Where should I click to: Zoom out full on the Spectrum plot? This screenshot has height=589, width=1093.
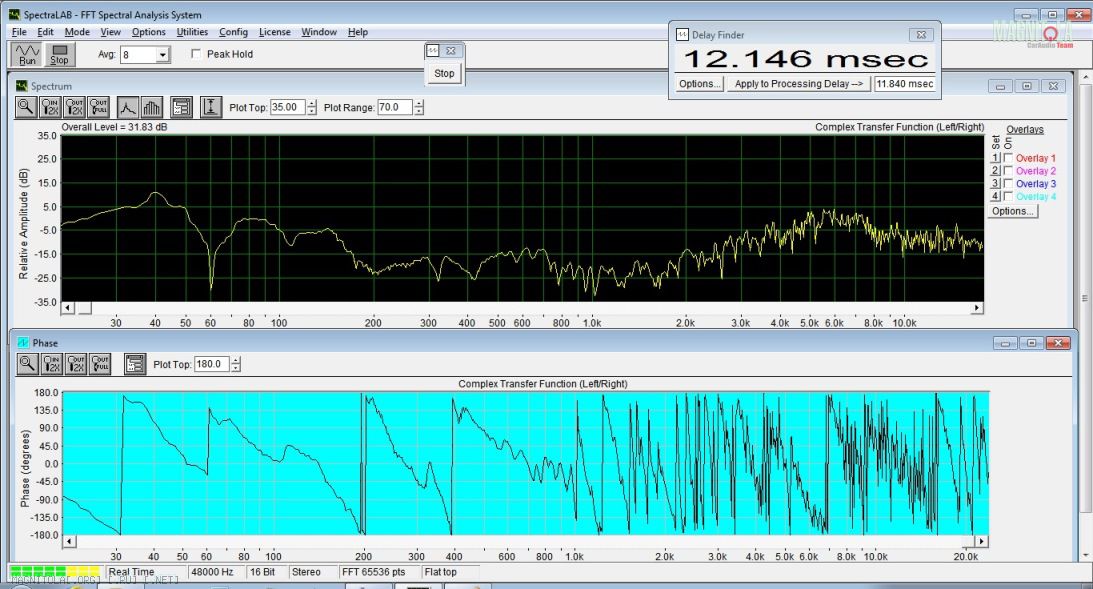(x=99, y=107)
